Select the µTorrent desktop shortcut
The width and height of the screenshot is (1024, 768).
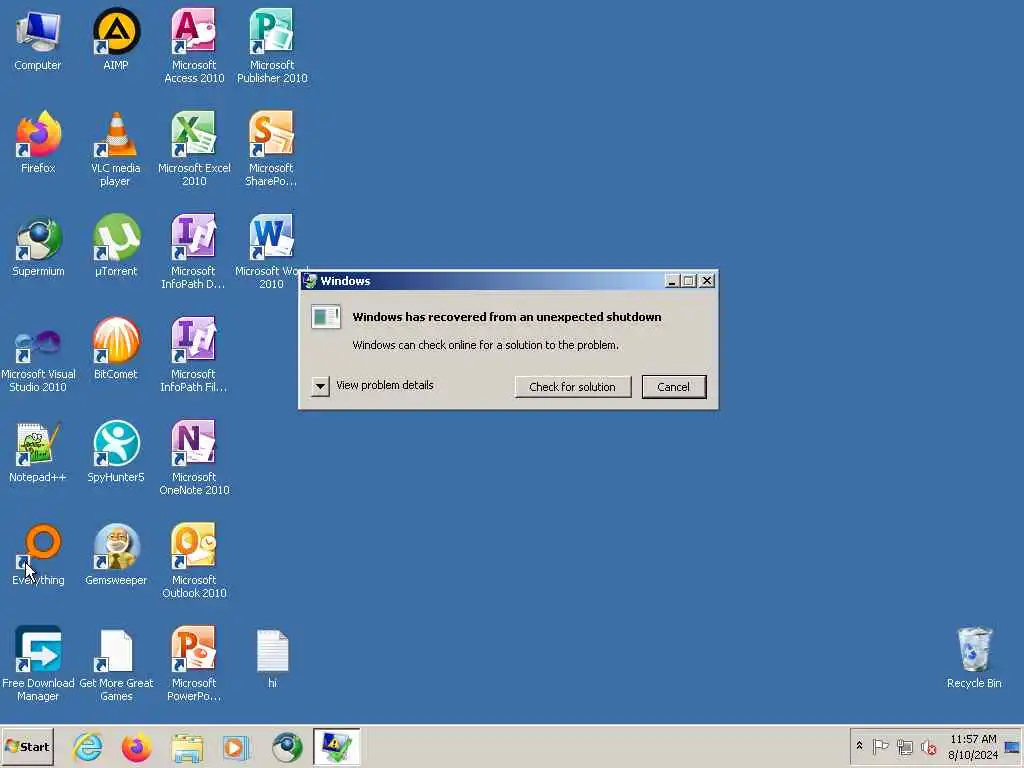click(x=116, y=246)
